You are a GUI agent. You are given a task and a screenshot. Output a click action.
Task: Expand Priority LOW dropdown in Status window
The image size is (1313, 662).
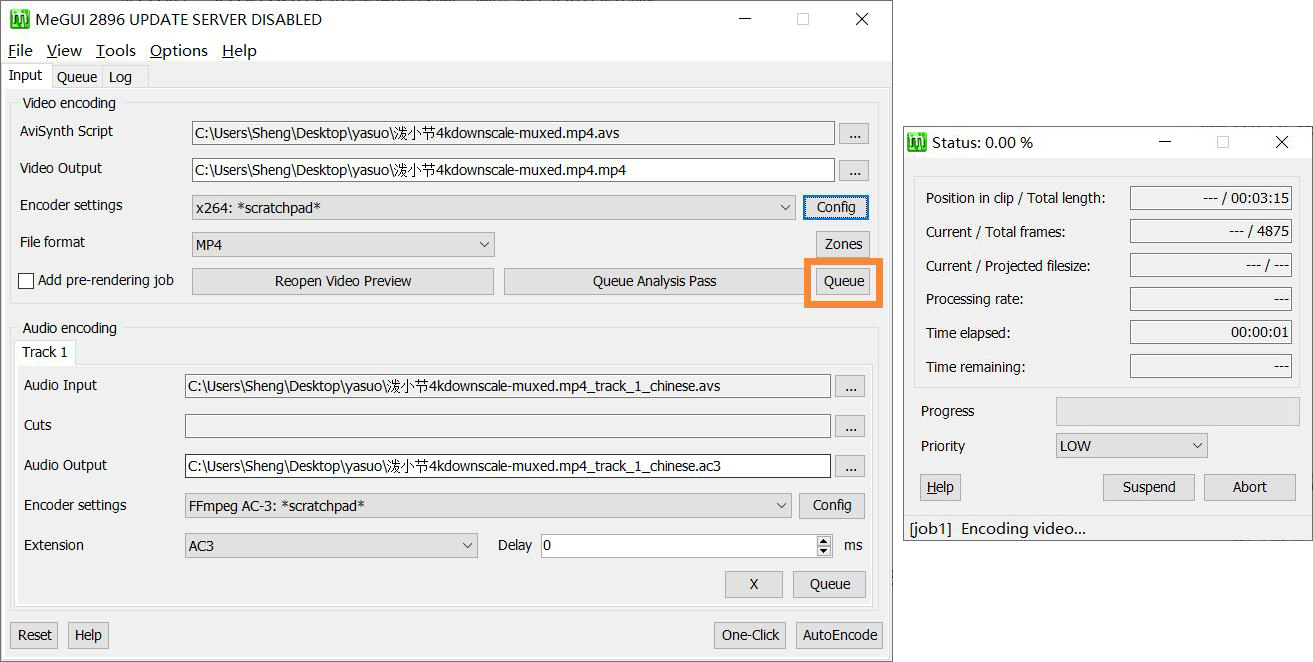tap(1132, 446)
